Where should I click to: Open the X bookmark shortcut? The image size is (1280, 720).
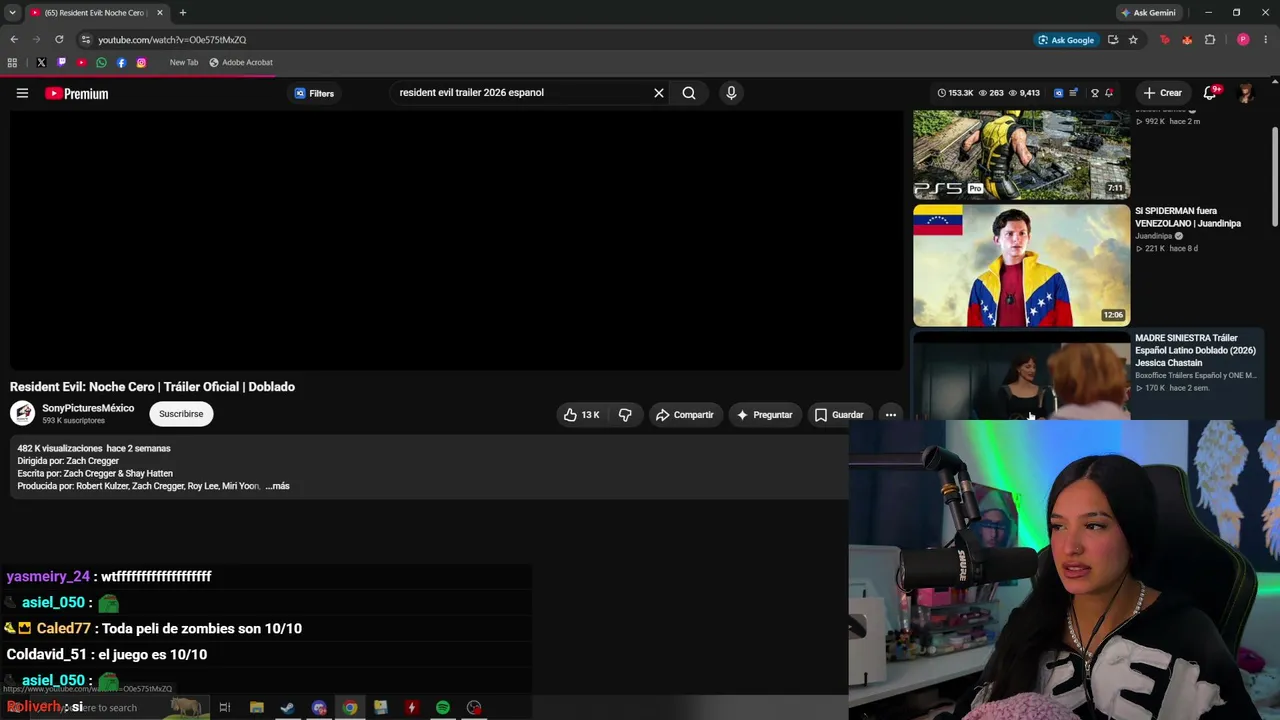coord(41,62)
